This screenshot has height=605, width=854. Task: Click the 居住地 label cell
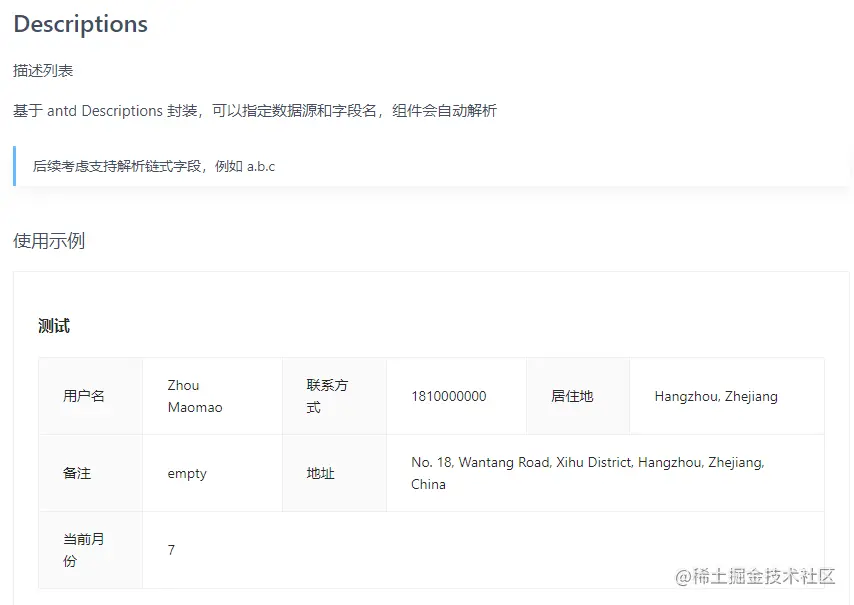tap(578, 396)
